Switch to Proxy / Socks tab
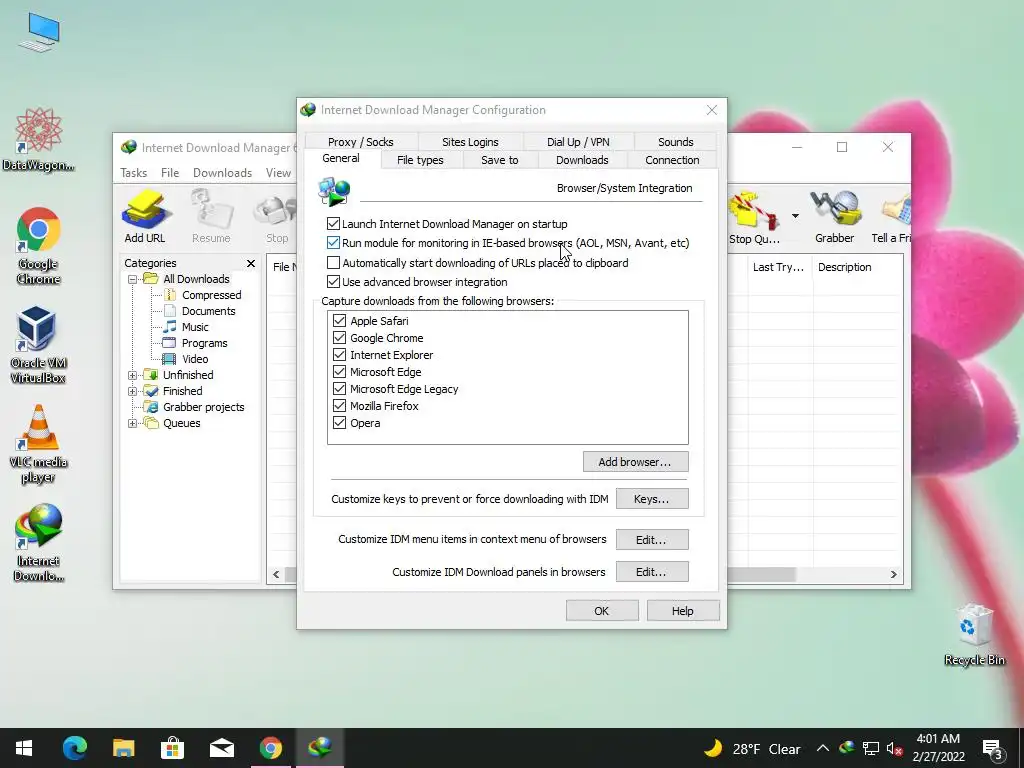 click(360, 142)
